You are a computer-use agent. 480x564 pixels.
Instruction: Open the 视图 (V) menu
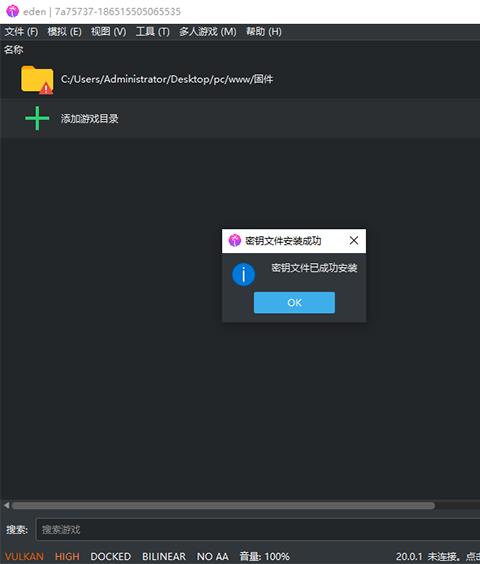pyautogui.click(x=108, y=32)
